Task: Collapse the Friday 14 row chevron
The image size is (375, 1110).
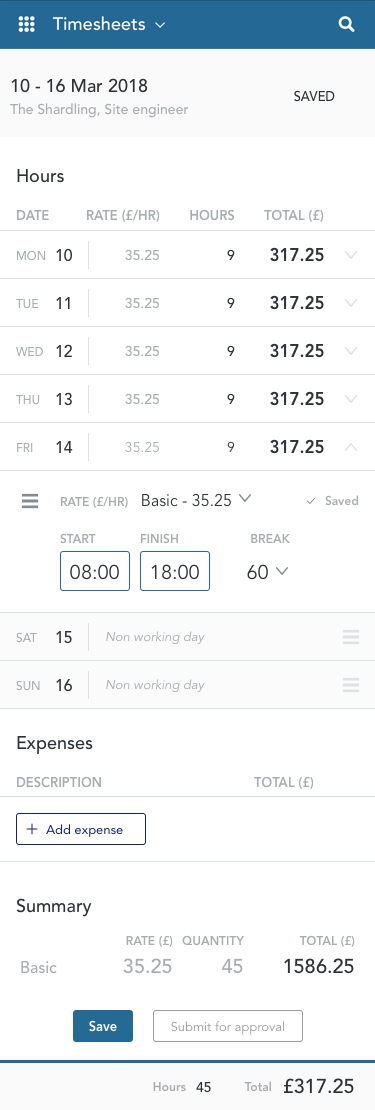Action: [x=351, y=447]
